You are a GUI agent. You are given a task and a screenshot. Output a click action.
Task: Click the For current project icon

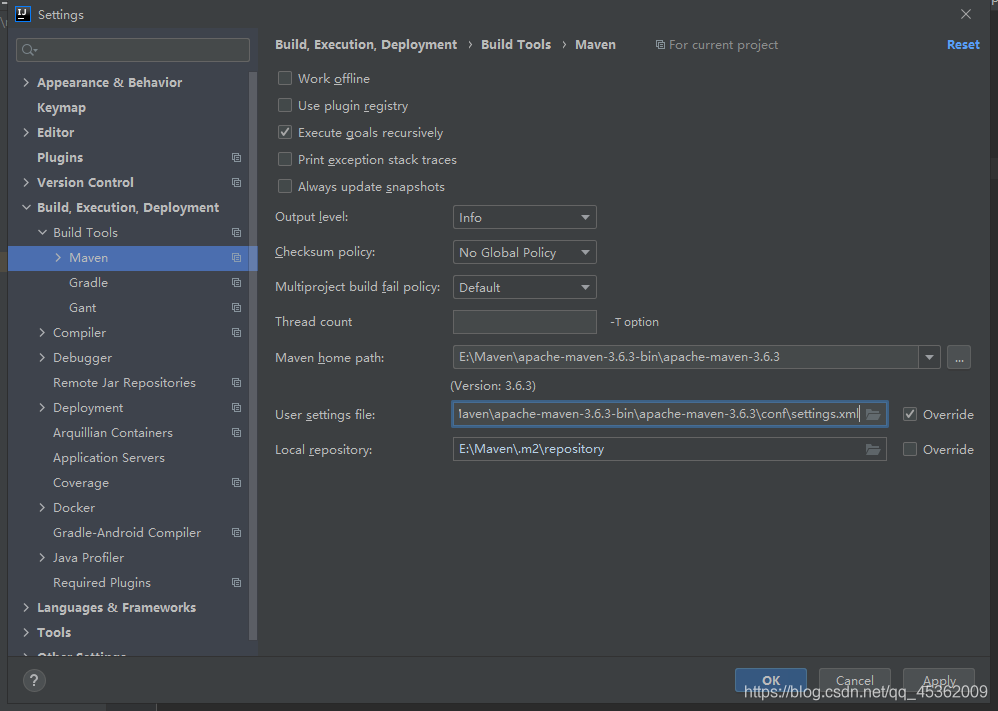(x=660, y=45)
